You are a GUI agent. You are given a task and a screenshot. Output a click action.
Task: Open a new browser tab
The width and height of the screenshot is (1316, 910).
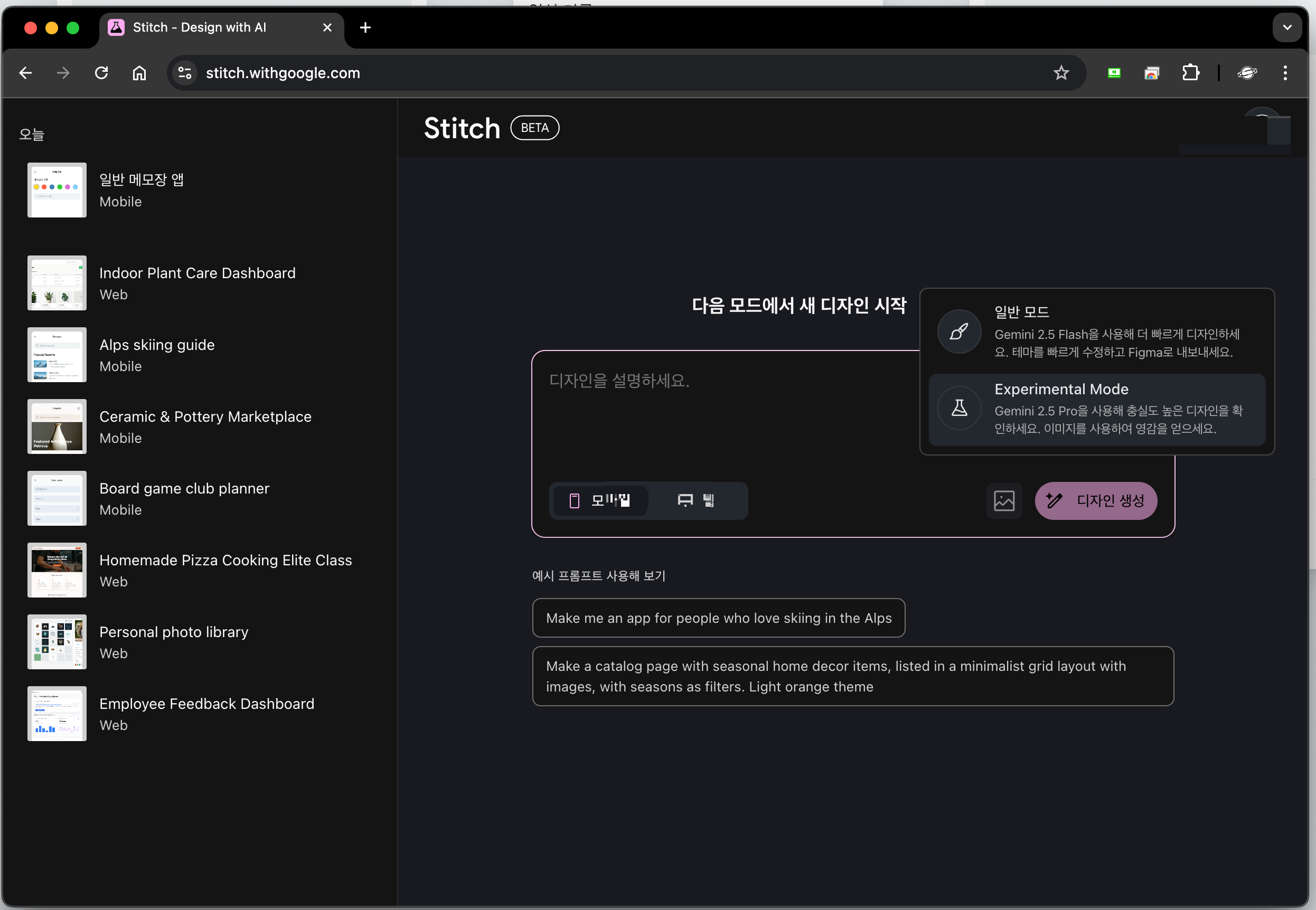click(x=365, y=27)
